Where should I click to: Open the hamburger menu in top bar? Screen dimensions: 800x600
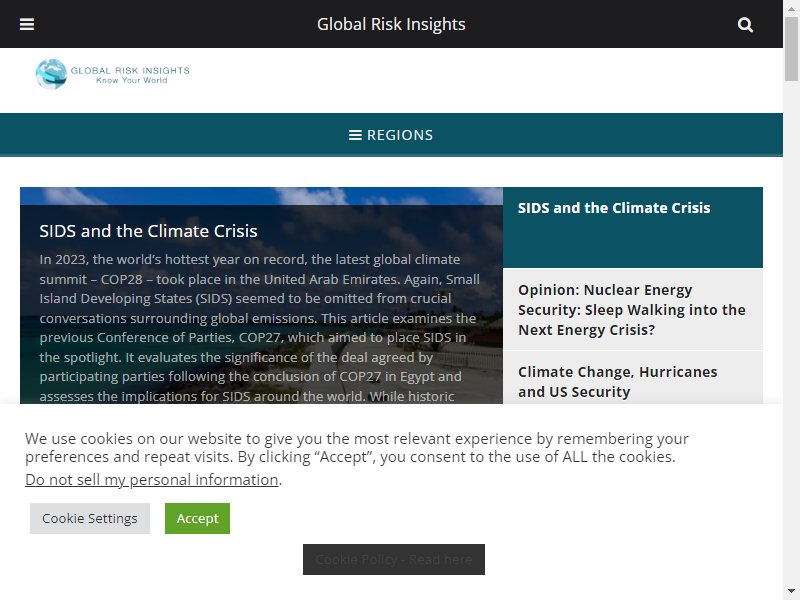coord(27,24)
